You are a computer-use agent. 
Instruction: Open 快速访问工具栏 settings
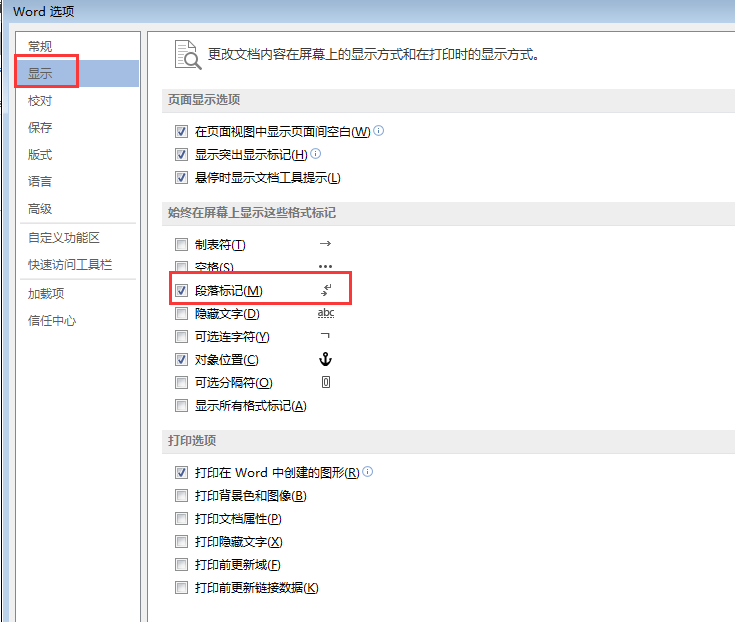click(x=70, y=265)
